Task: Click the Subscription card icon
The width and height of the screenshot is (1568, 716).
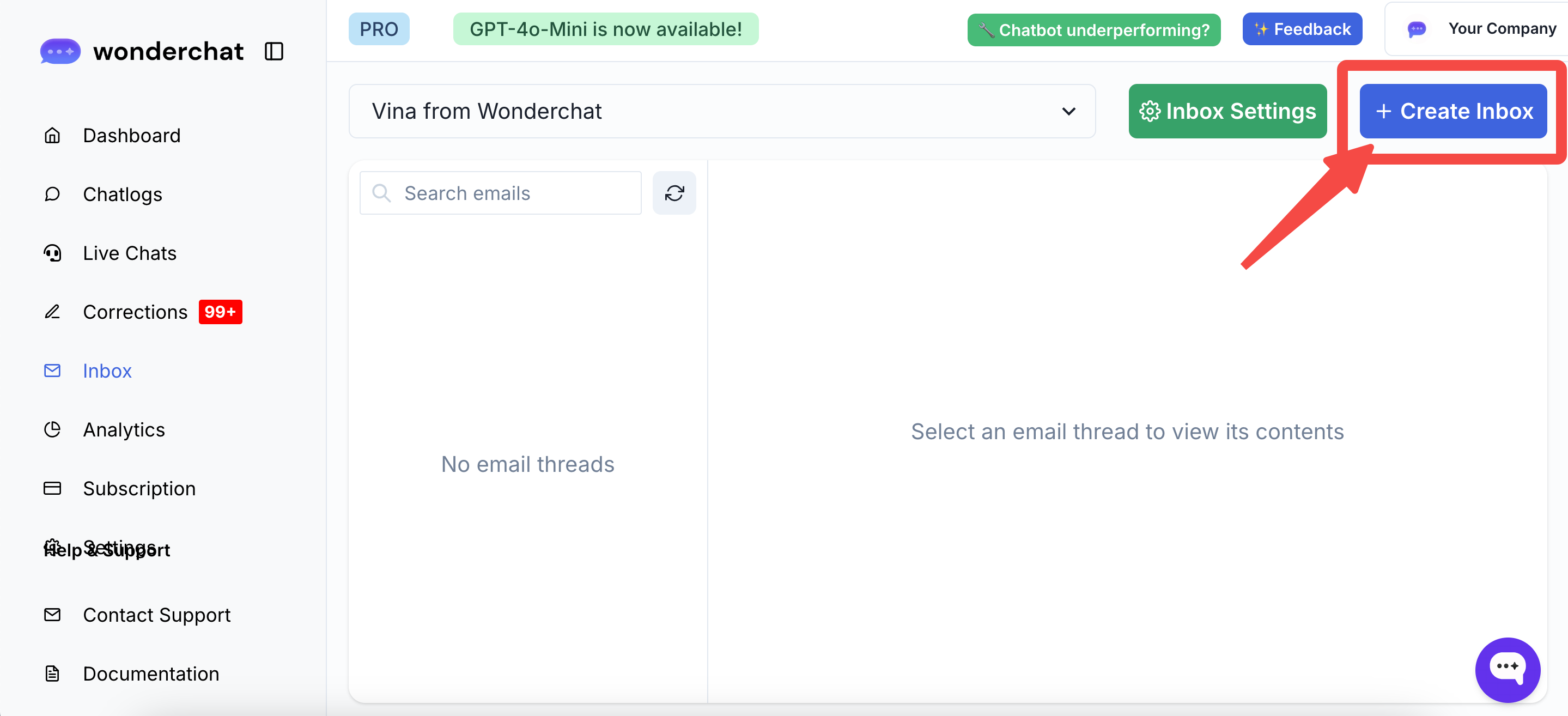Action: [x=52, y=488]
